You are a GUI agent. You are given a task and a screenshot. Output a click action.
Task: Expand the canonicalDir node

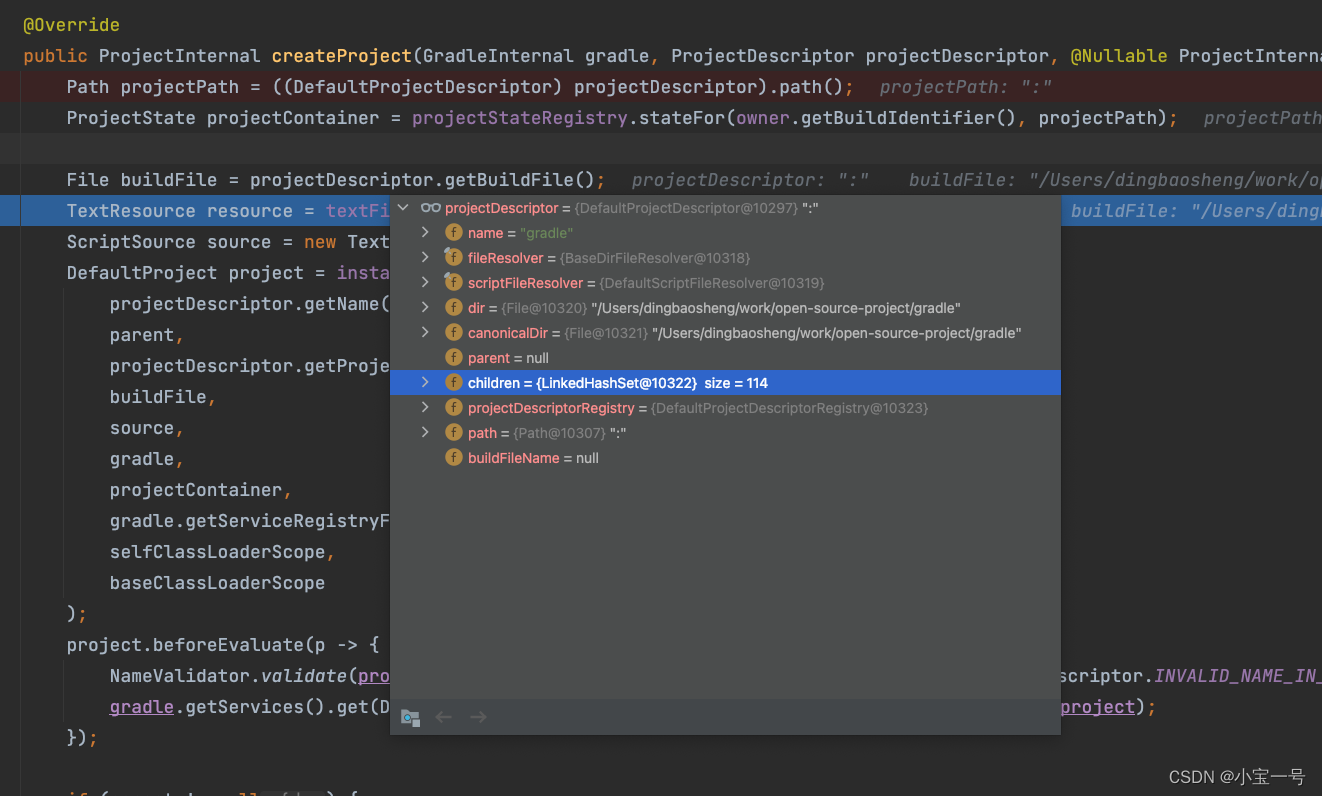(425, 332)
